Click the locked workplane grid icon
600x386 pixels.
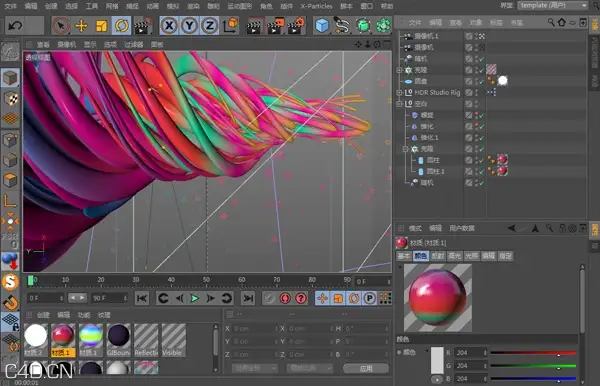pos(10,322)
